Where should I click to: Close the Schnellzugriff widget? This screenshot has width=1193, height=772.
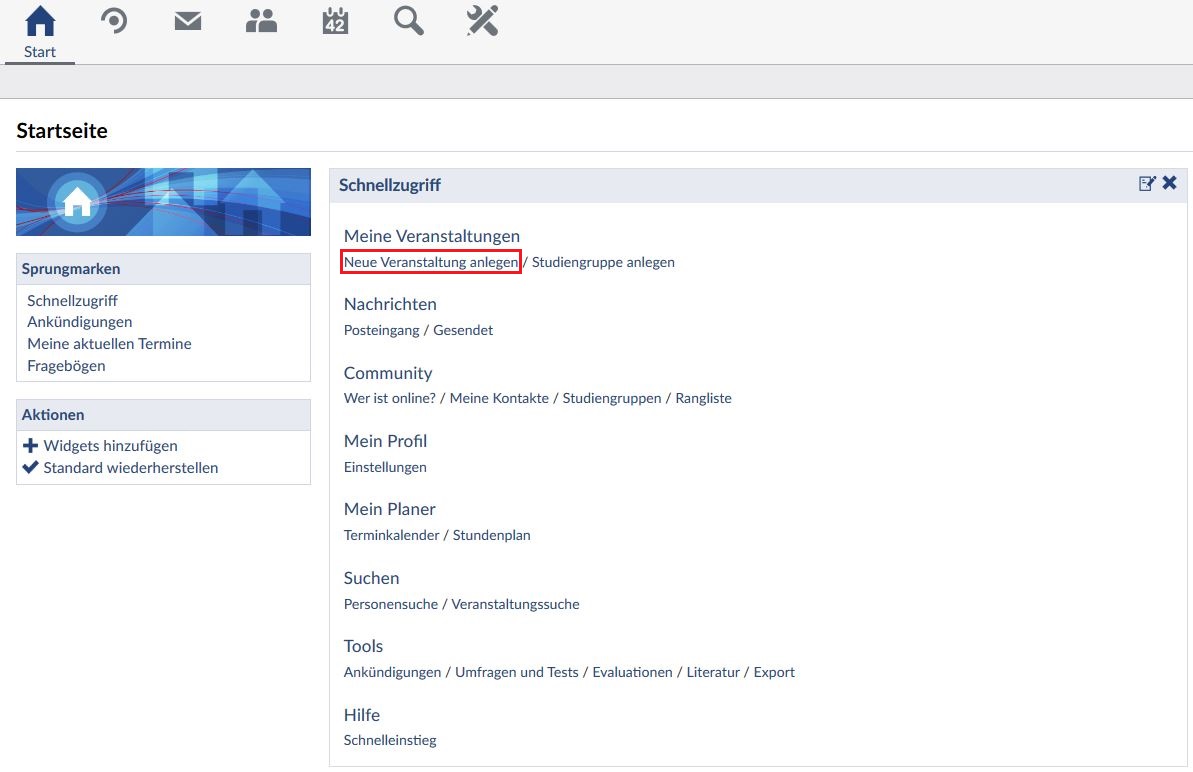1170,183
